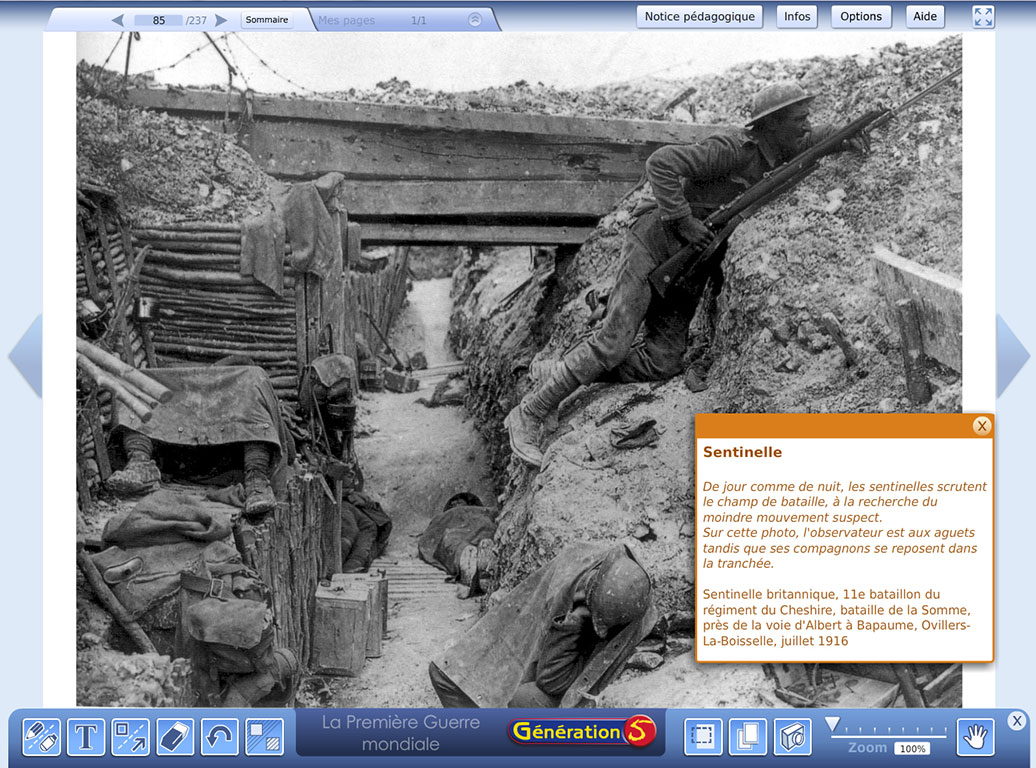1036x768 pixels.
Task: Choose the line and arrow shape tool
Action: (130, 737)
